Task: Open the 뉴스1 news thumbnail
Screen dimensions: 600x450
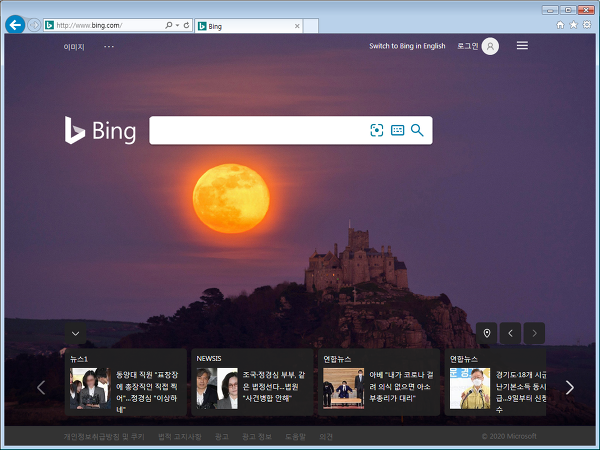Action: (x=90, y=388)
